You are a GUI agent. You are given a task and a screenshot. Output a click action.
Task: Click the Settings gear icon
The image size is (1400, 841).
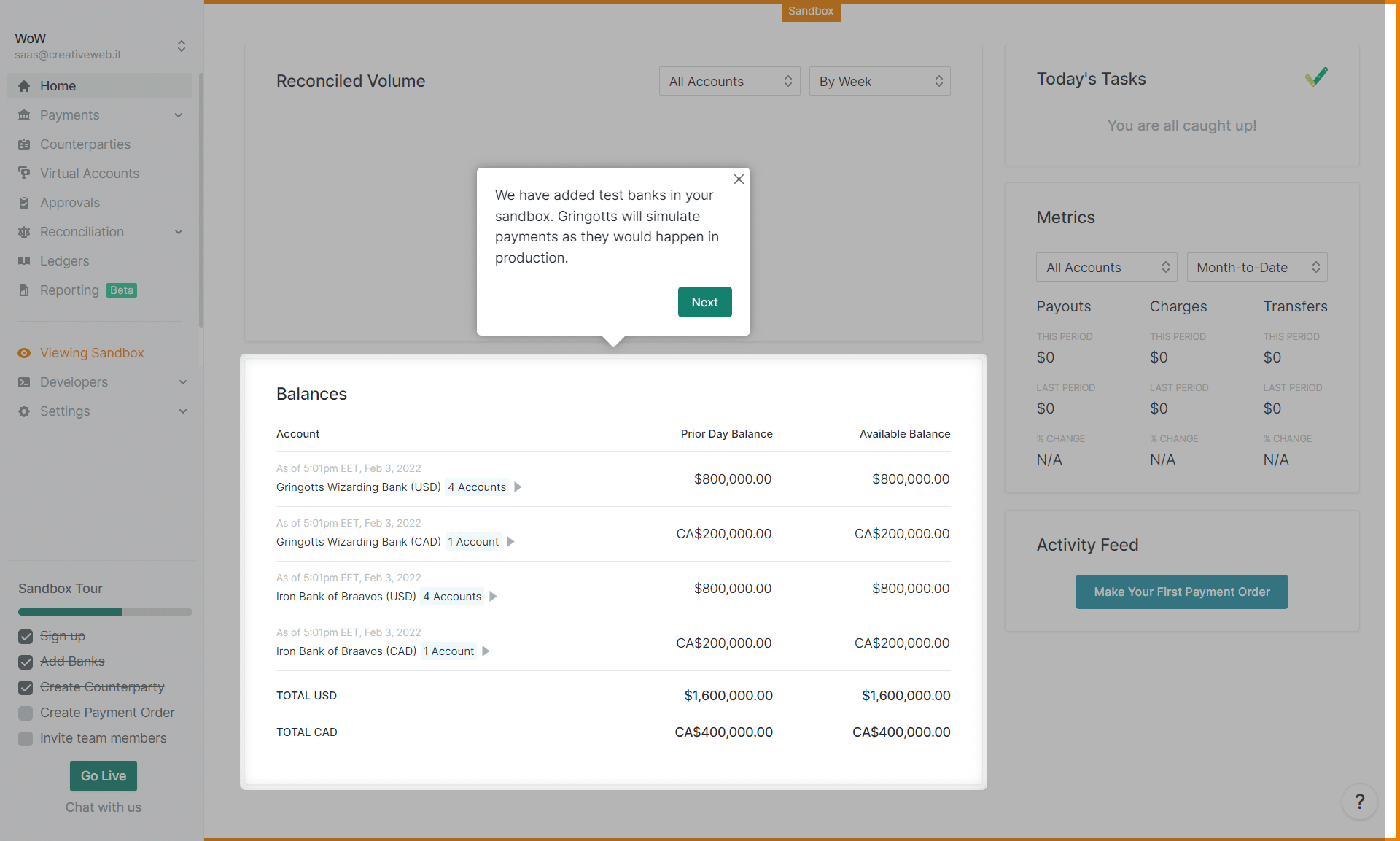24,411
